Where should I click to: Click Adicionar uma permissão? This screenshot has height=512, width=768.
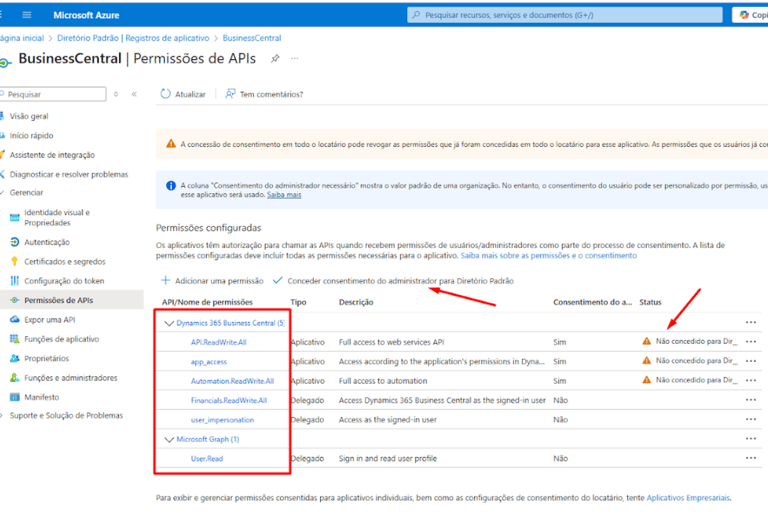212,281
